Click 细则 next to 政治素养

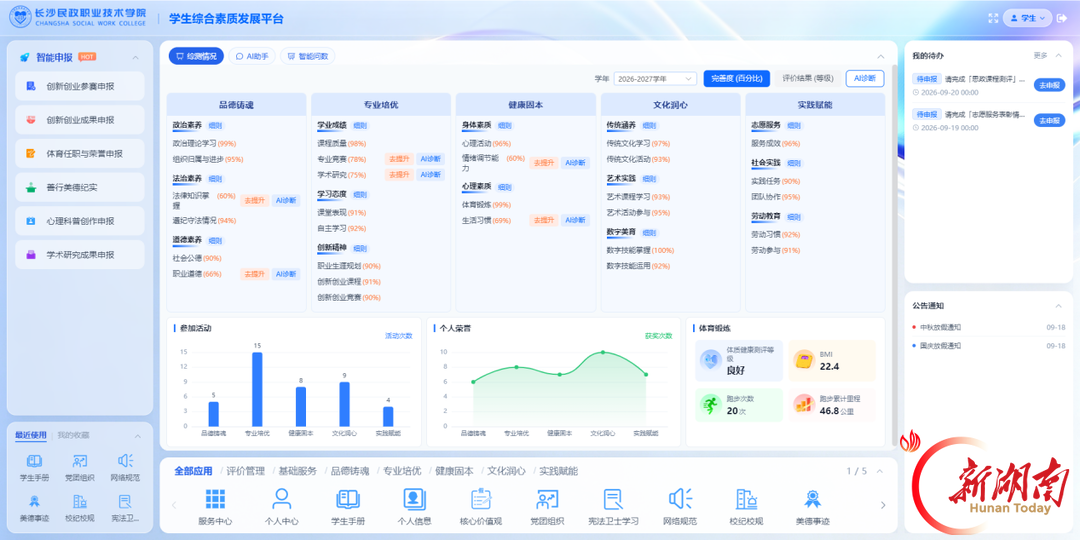click(216, 125)
